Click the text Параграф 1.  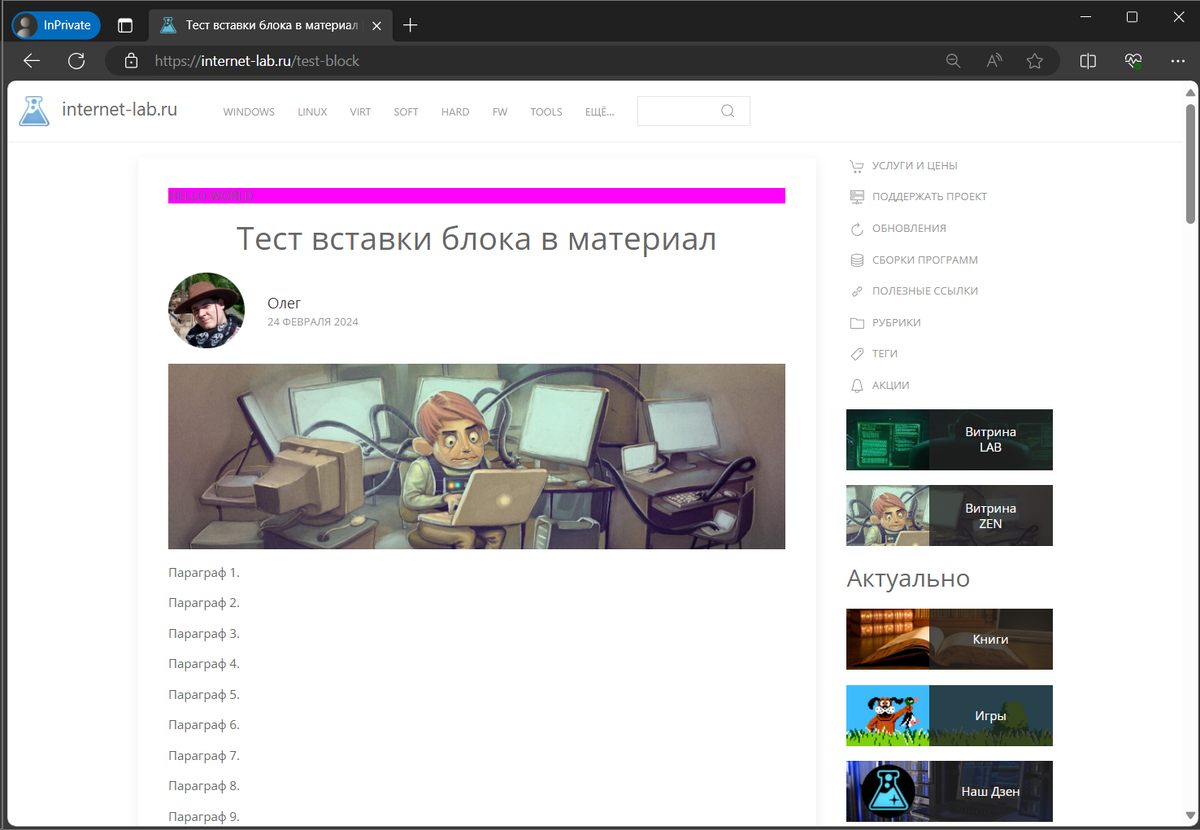click(x=204, y=573)
